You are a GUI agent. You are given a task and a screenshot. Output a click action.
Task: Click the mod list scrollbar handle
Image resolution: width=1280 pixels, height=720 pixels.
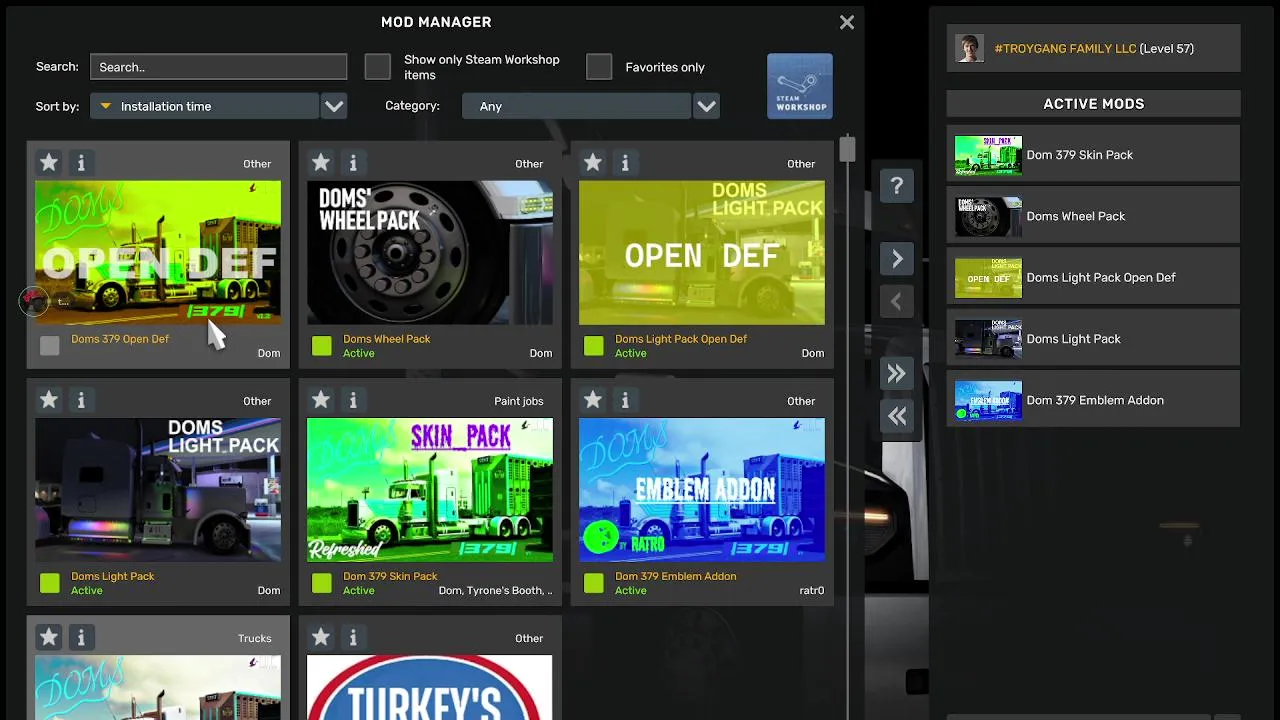847,149
